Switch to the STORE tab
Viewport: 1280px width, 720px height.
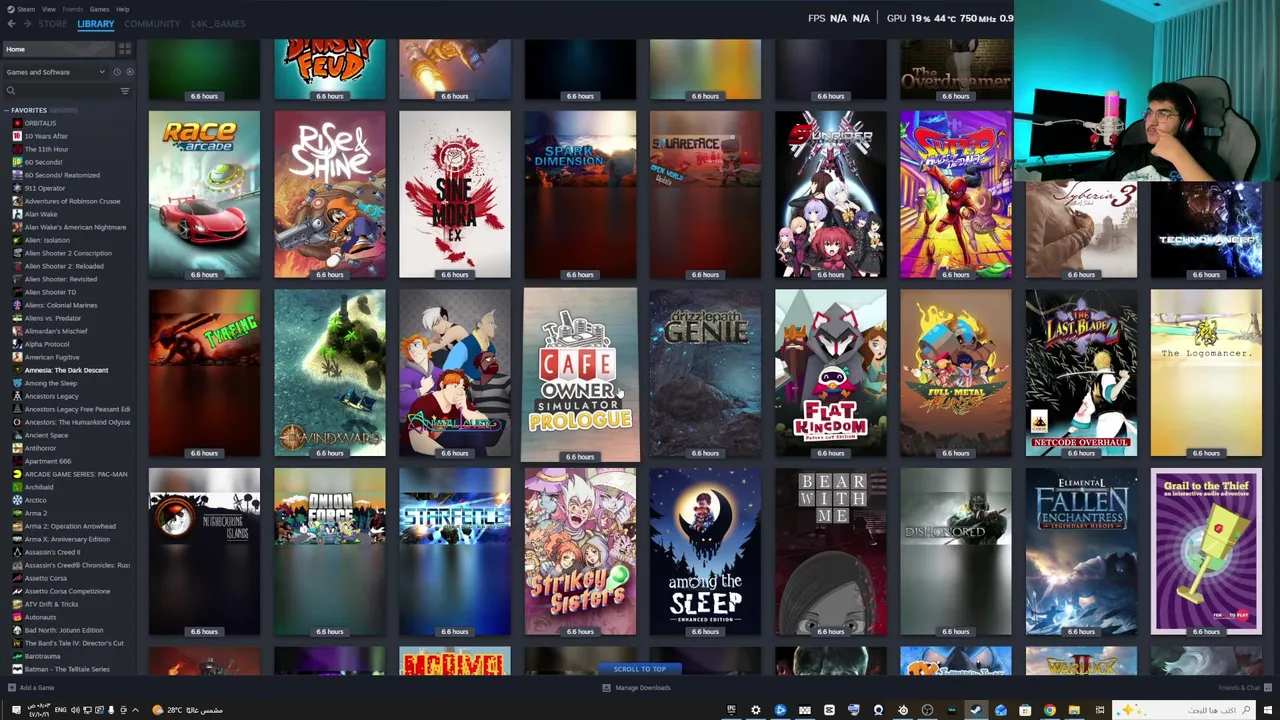click(53, 24)
